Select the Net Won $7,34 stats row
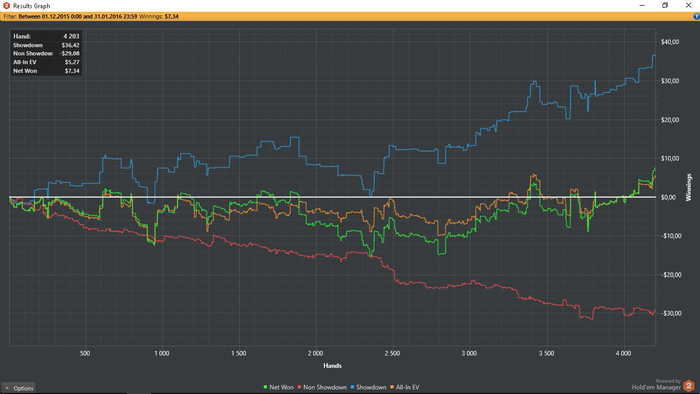The width and height of the screenshot is (700, 394). 46,71
